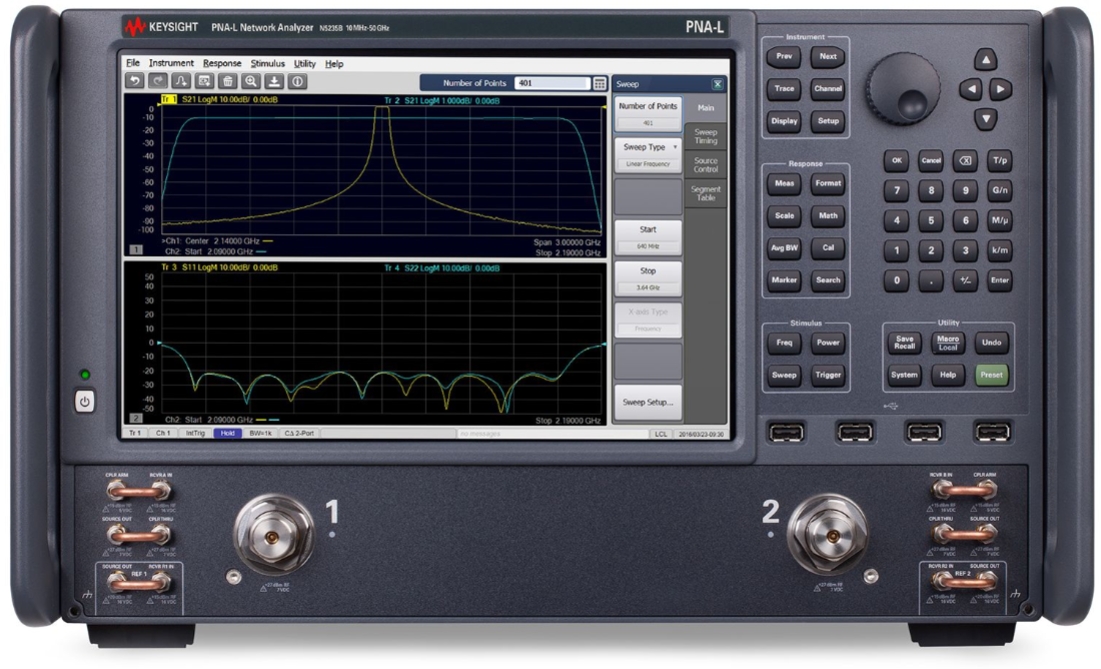Click the Port 2 test connector
The height and width of the screenshot is (669, 1101).
click(x=827, y=536)
